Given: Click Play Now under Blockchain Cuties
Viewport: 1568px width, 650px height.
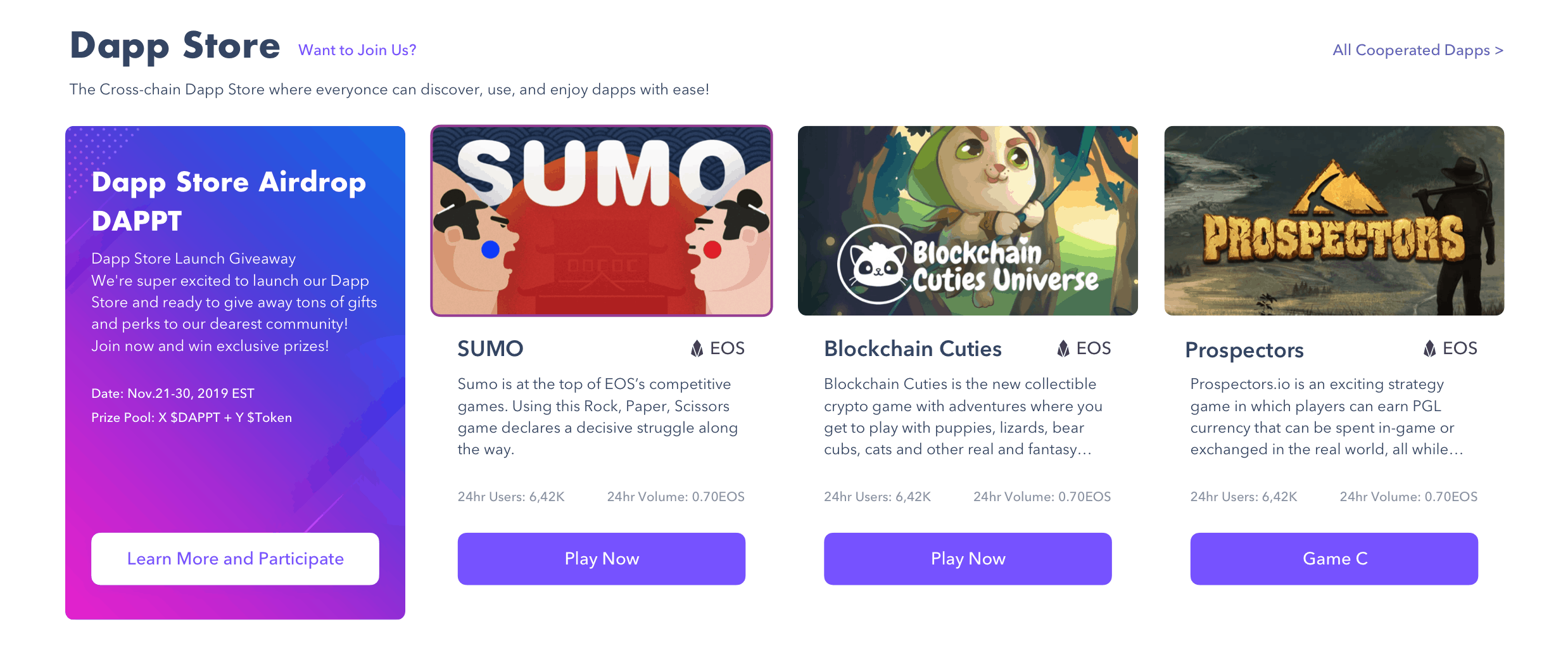Looking at the screenshot, I should pyautogui.click(x=968, y=559).
